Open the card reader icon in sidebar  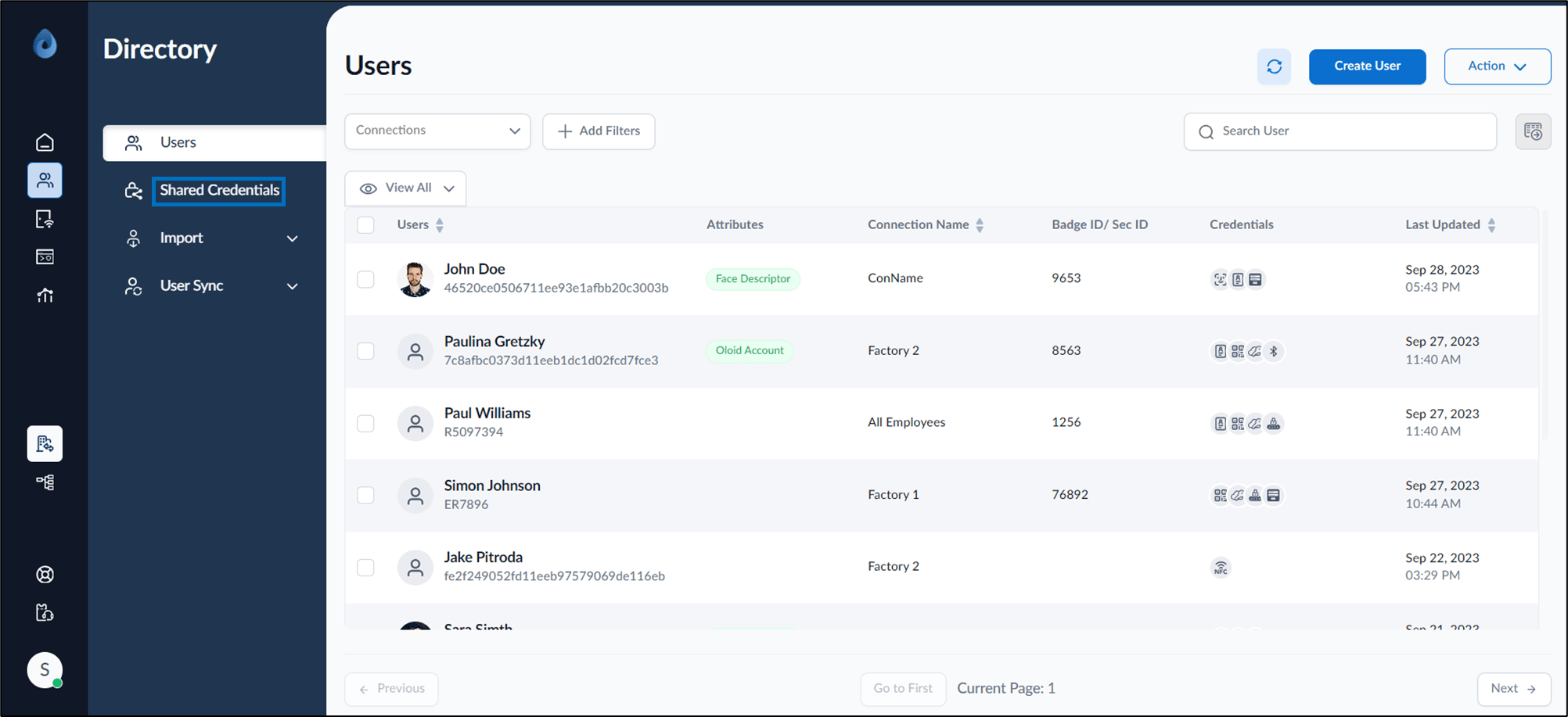45,256
